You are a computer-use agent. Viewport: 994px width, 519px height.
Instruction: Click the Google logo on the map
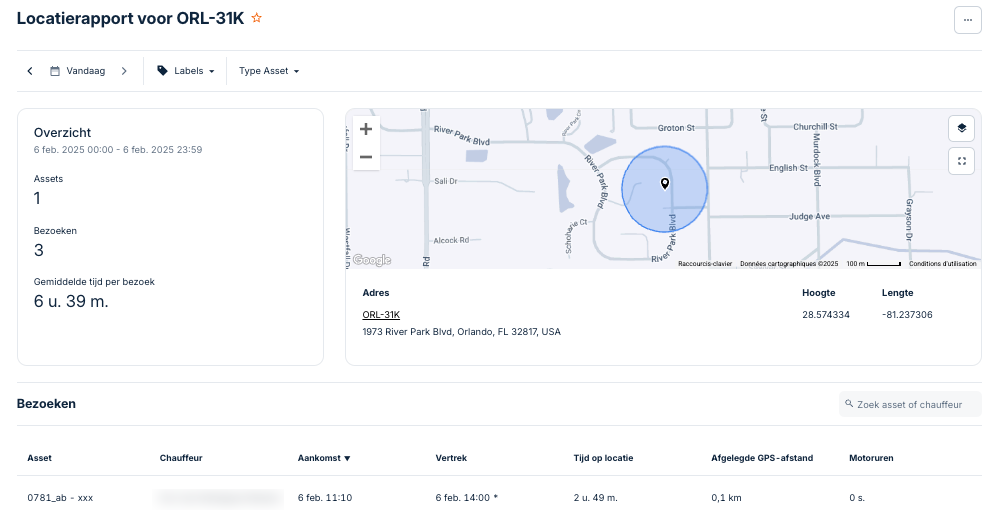click(372, 260)
